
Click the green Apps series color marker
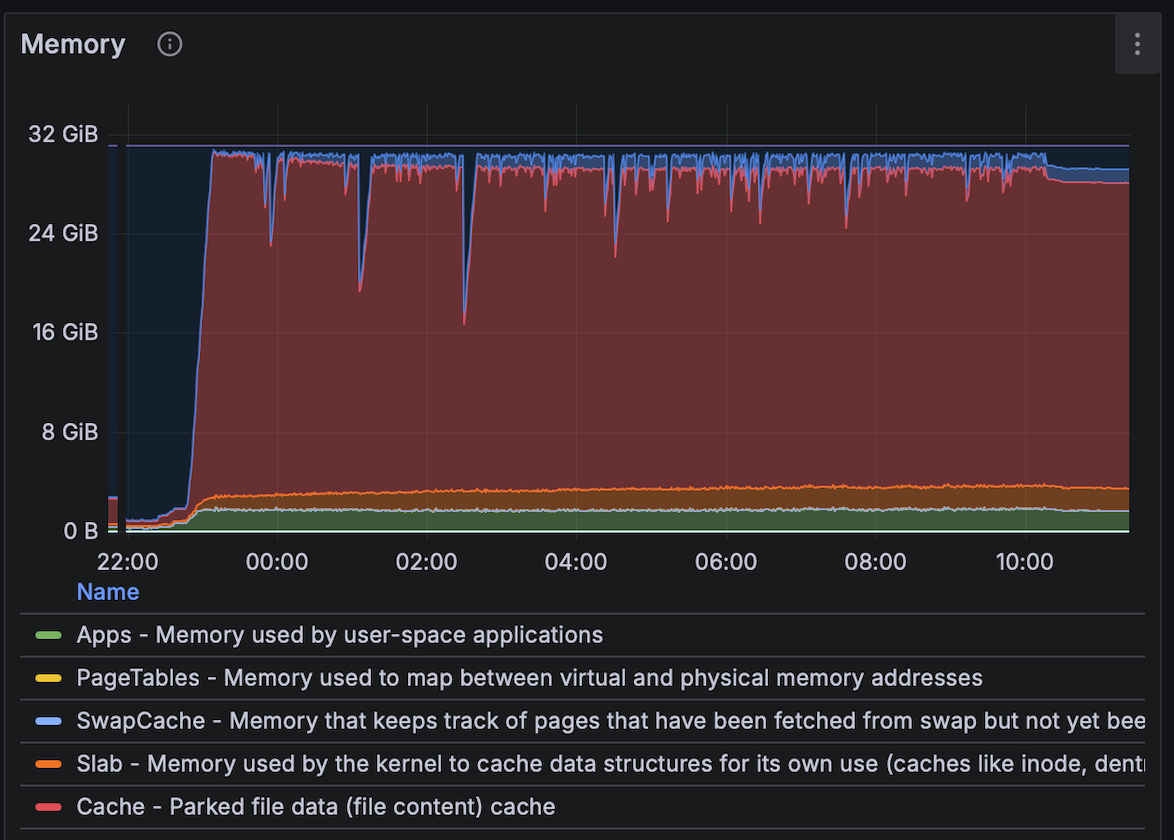[48, 635]
